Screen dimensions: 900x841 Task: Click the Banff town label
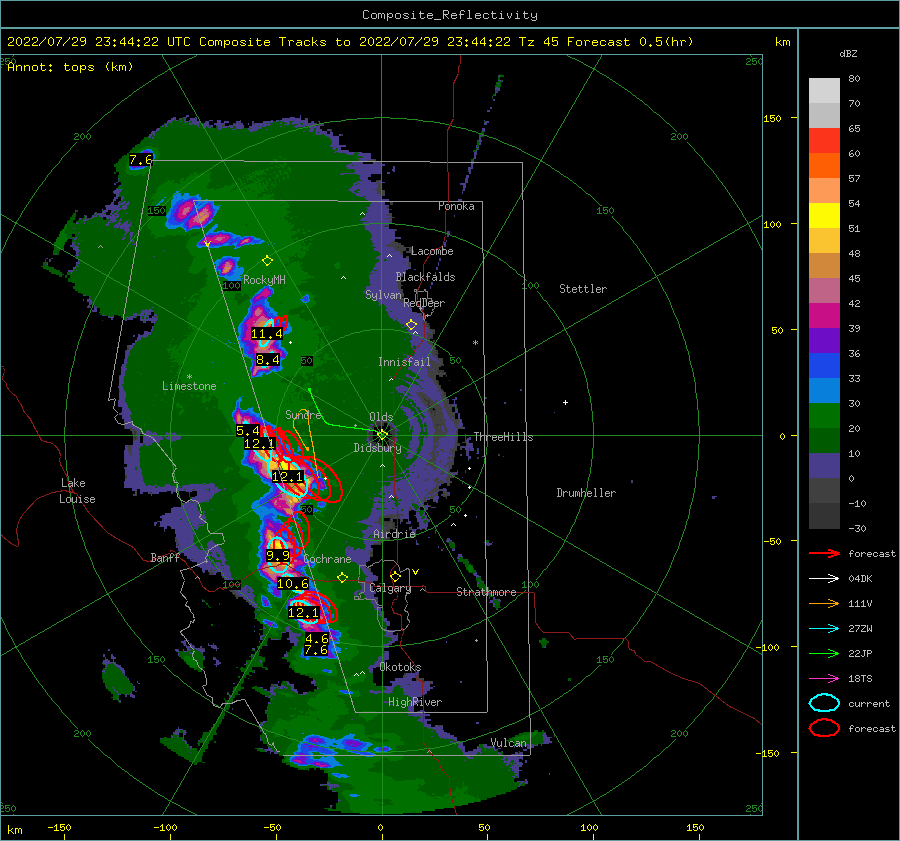(x=165, y=558)
